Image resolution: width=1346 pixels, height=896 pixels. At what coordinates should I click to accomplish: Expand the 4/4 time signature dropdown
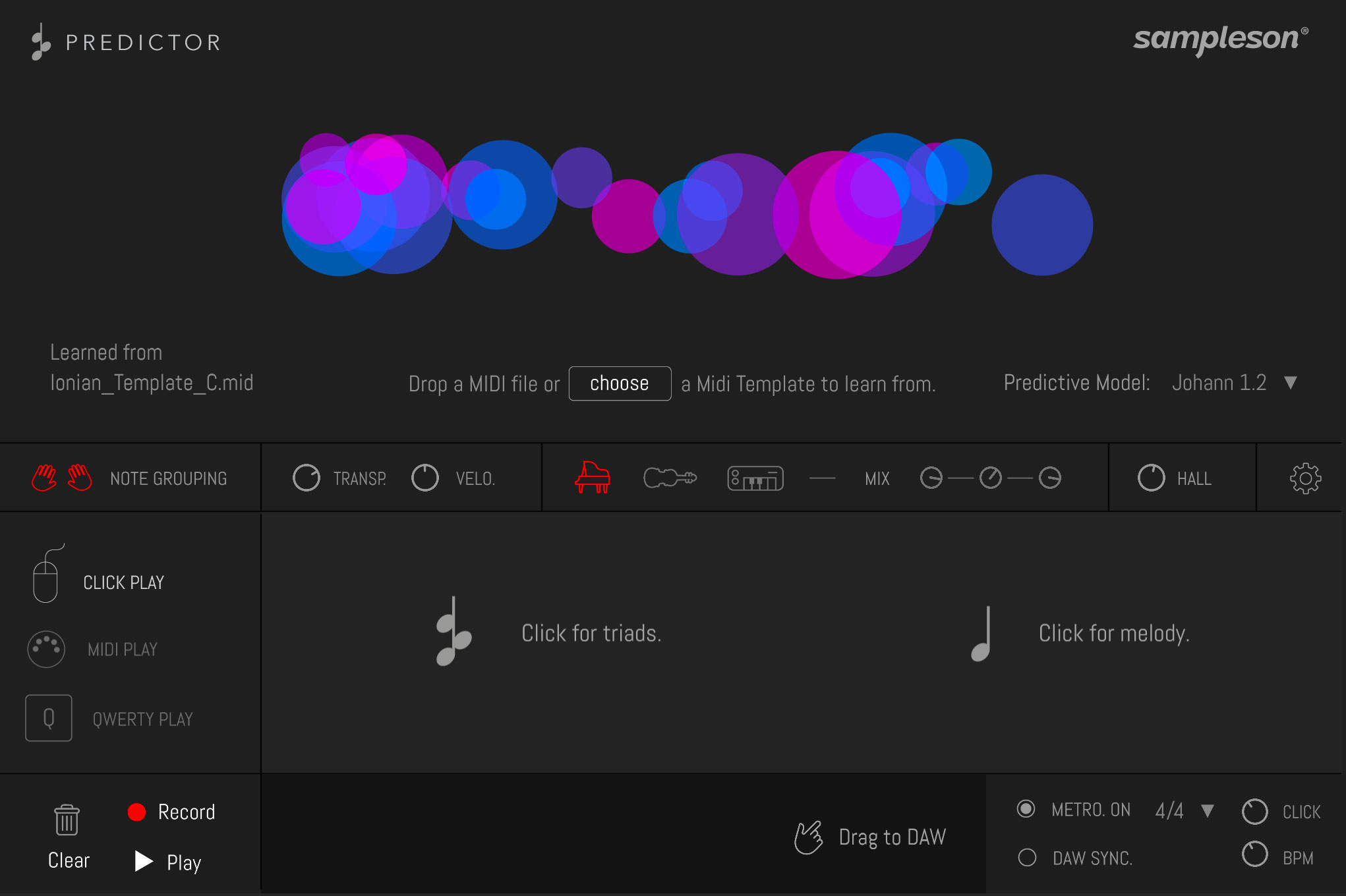click(1208, 810)
